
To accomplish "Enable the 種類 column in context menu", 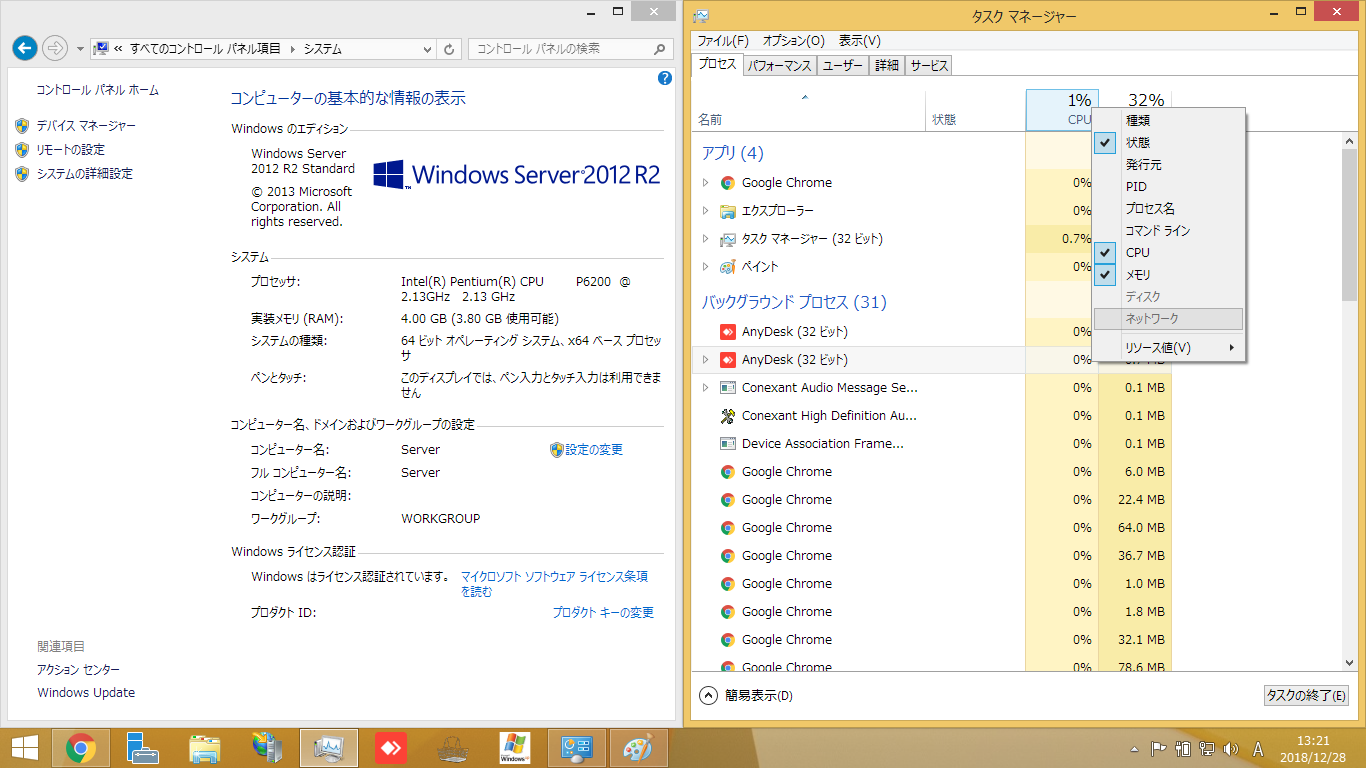I will pyautogui.click(x=1169, y=121).
